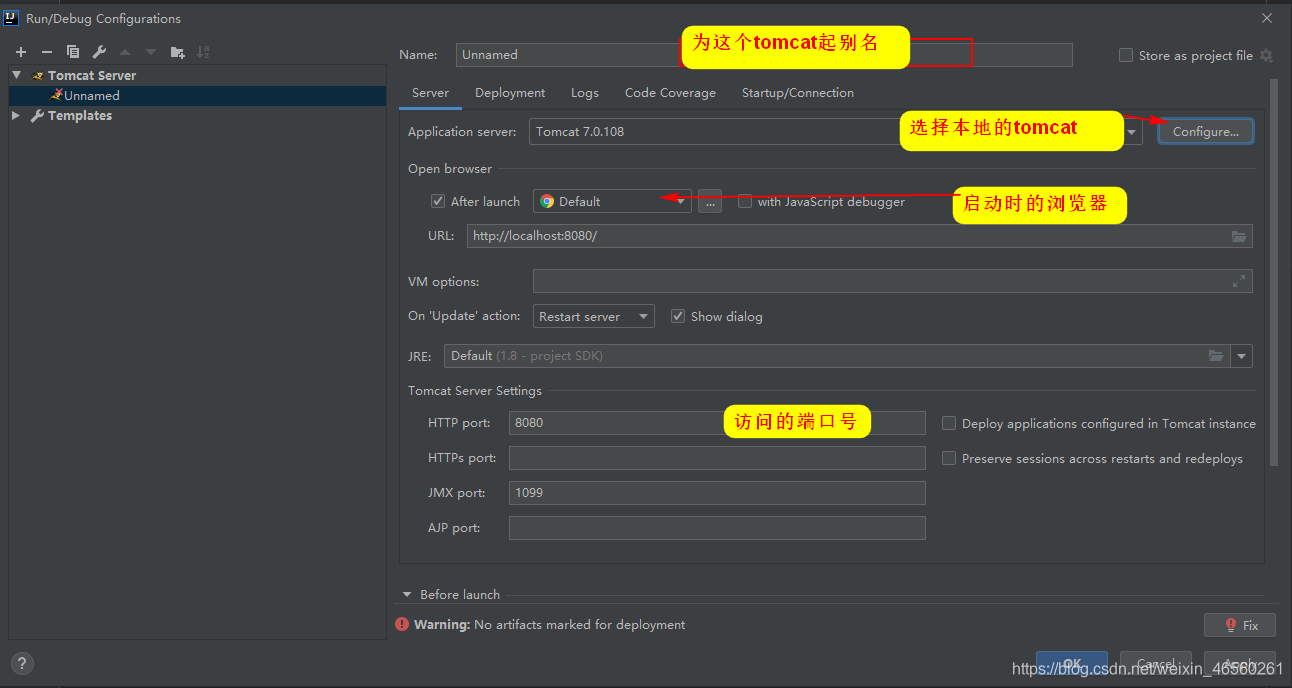This screenshot has height=688, width=1292.
Task: Switch to the Logs tab
Action: click(585, 93)
